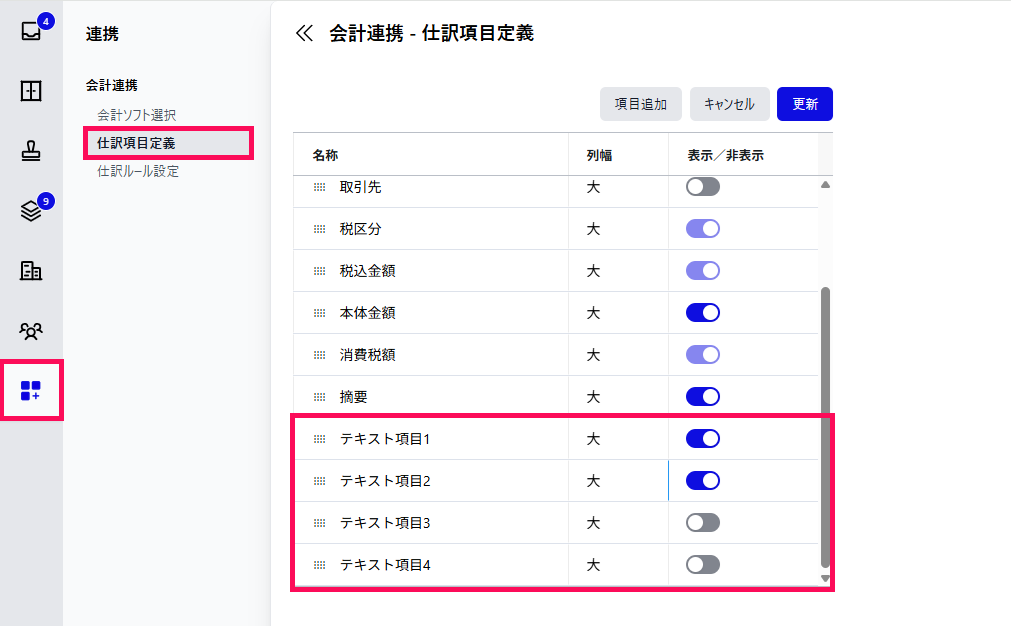Enable display toggle for 取引先

(703, 187)
